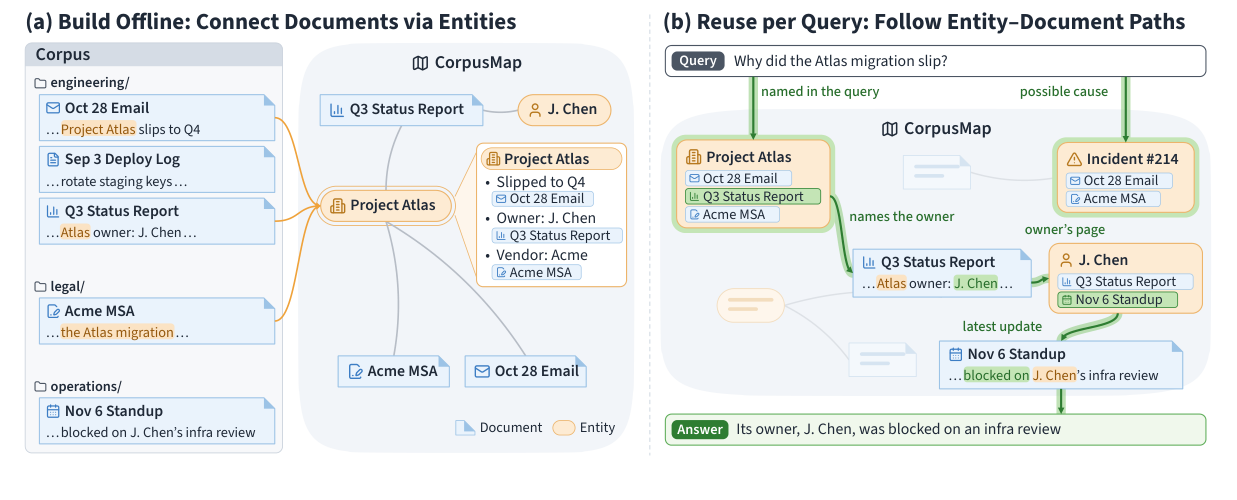The width and height of the screenshot is (1237, 500).
Task: Click '…rotate staging keys…' snippet text
Action: pos(116,181)
